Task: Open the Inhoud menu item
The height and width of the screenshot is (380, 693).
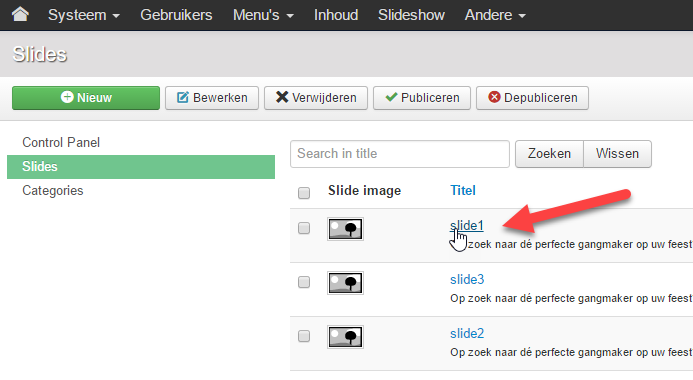Action: (336, 15)
